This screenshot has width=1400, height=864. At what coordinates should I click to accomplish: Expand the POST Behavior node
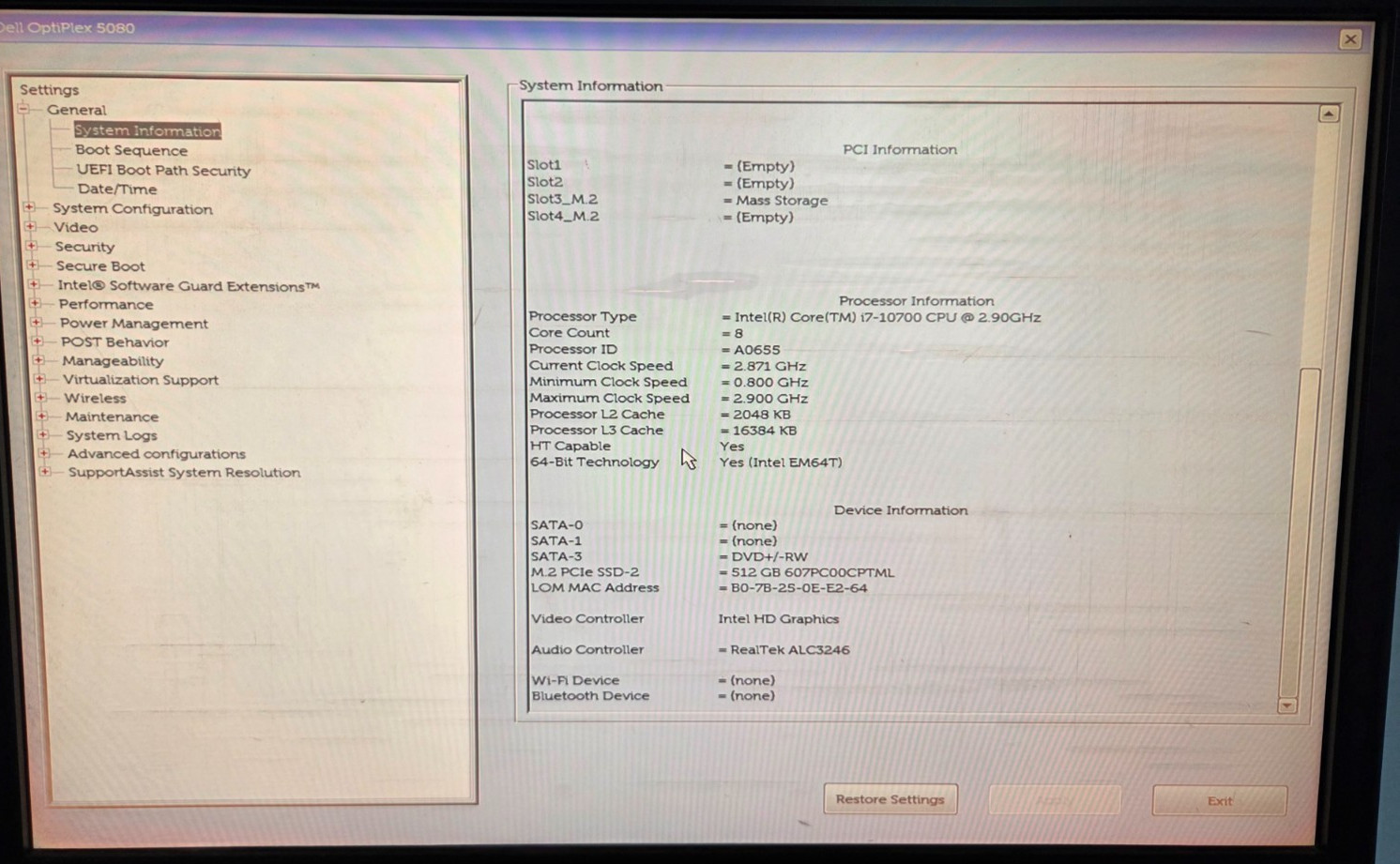coord(38,341)
